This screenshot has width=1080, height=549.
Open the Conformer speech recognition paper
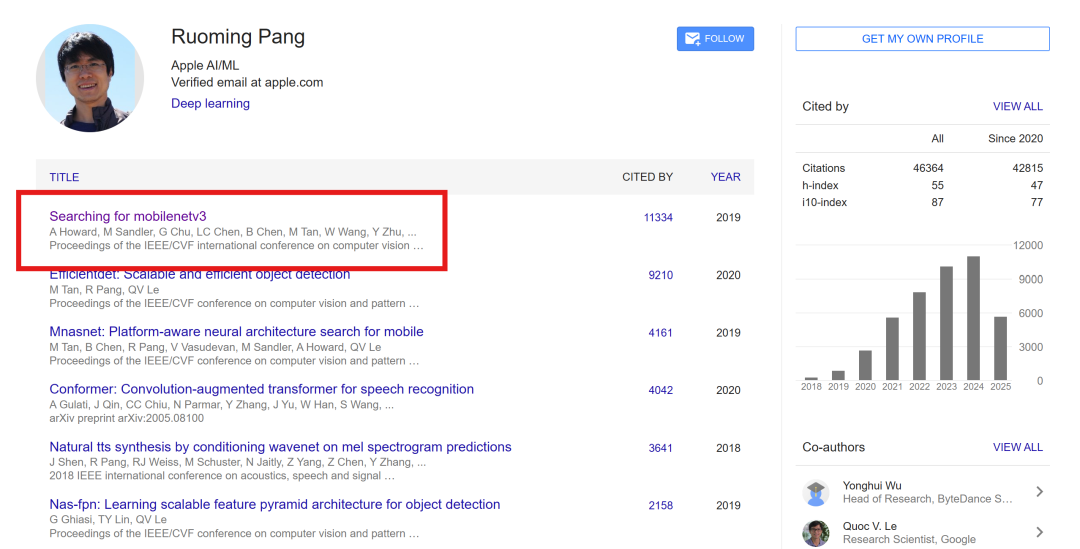(x=261, y=389)
